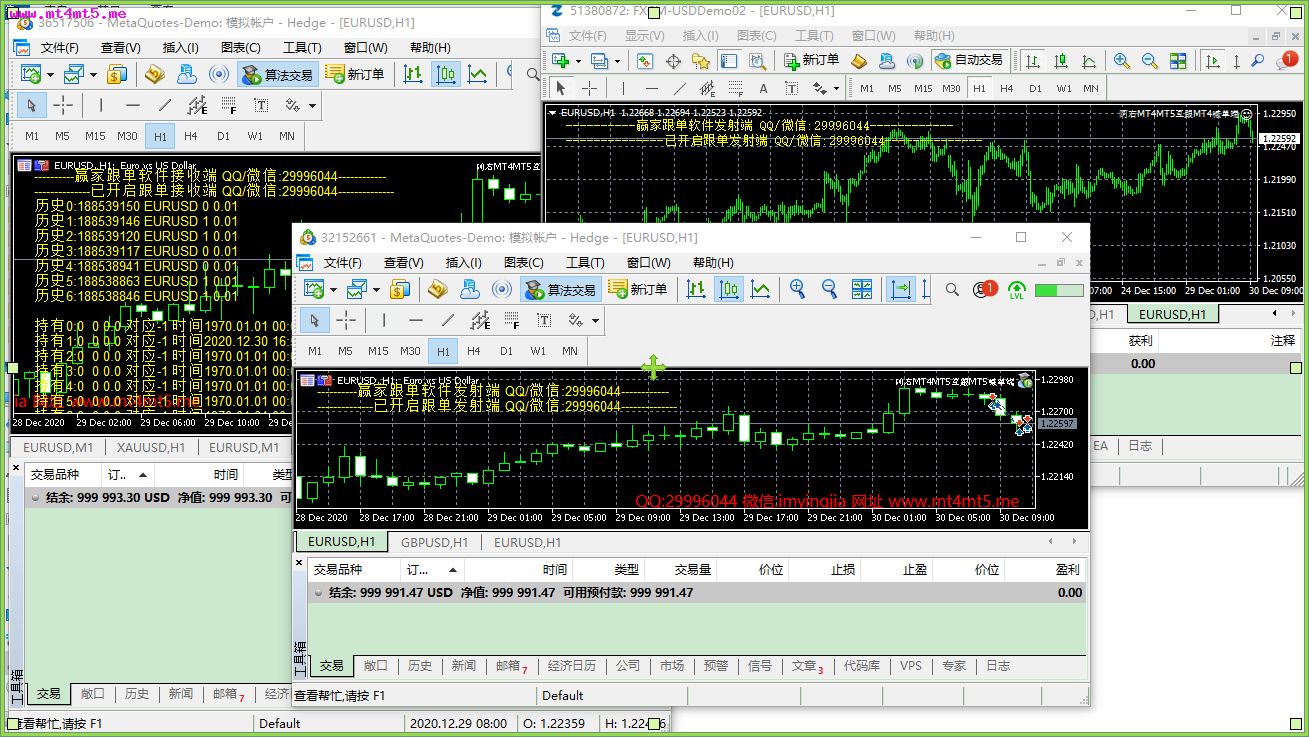Open 工具(T) menu in the MT4 window

click(x=814, y=36)
